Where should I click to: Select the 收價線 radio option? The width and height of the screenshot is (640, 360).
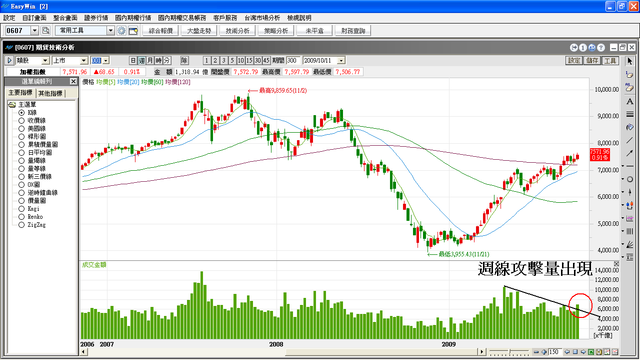(x=21, y=120)
